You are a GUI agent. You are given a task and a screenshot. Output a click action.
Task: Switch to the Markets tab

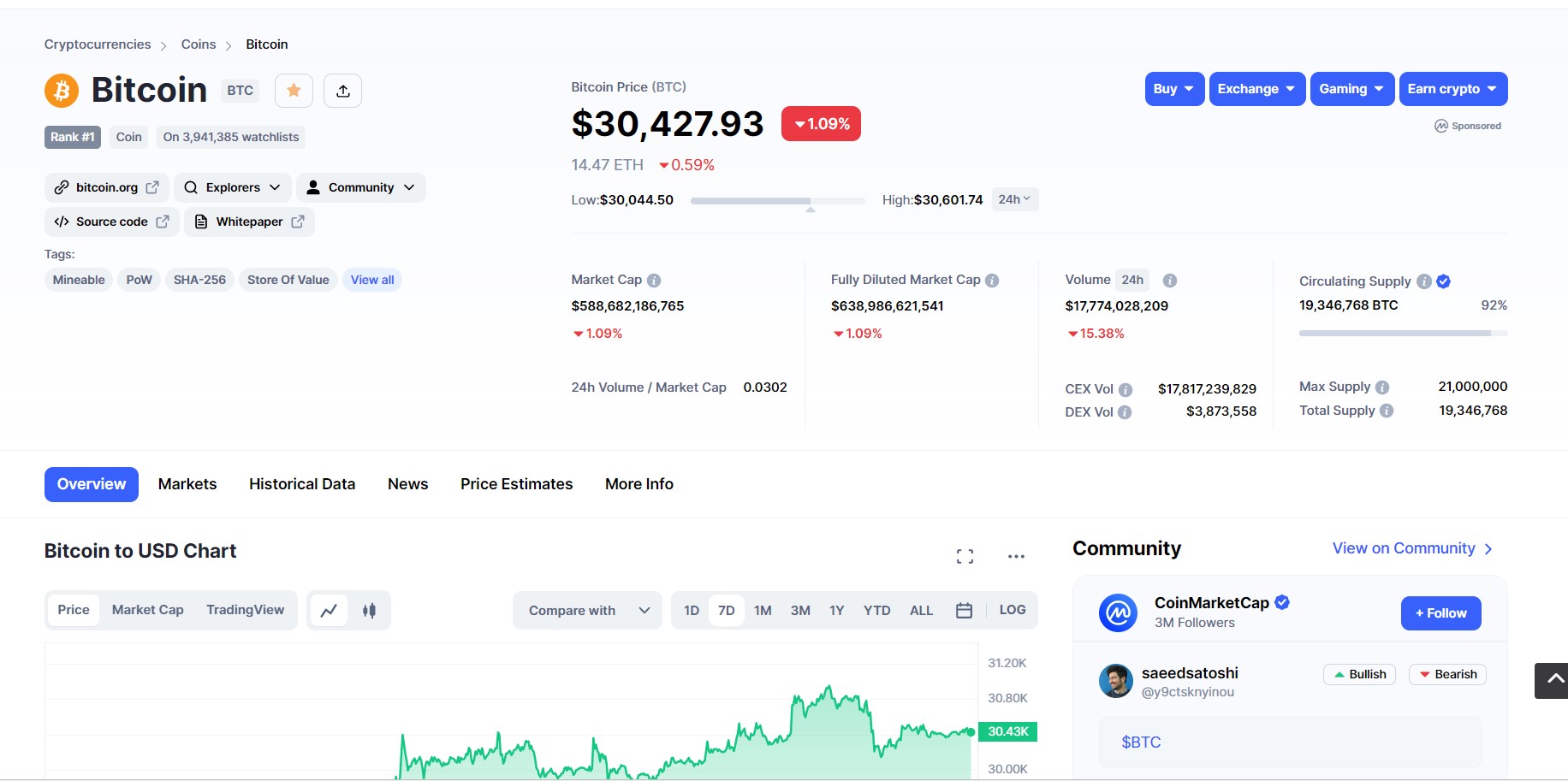pyautogui.click(x=187, y=484)
